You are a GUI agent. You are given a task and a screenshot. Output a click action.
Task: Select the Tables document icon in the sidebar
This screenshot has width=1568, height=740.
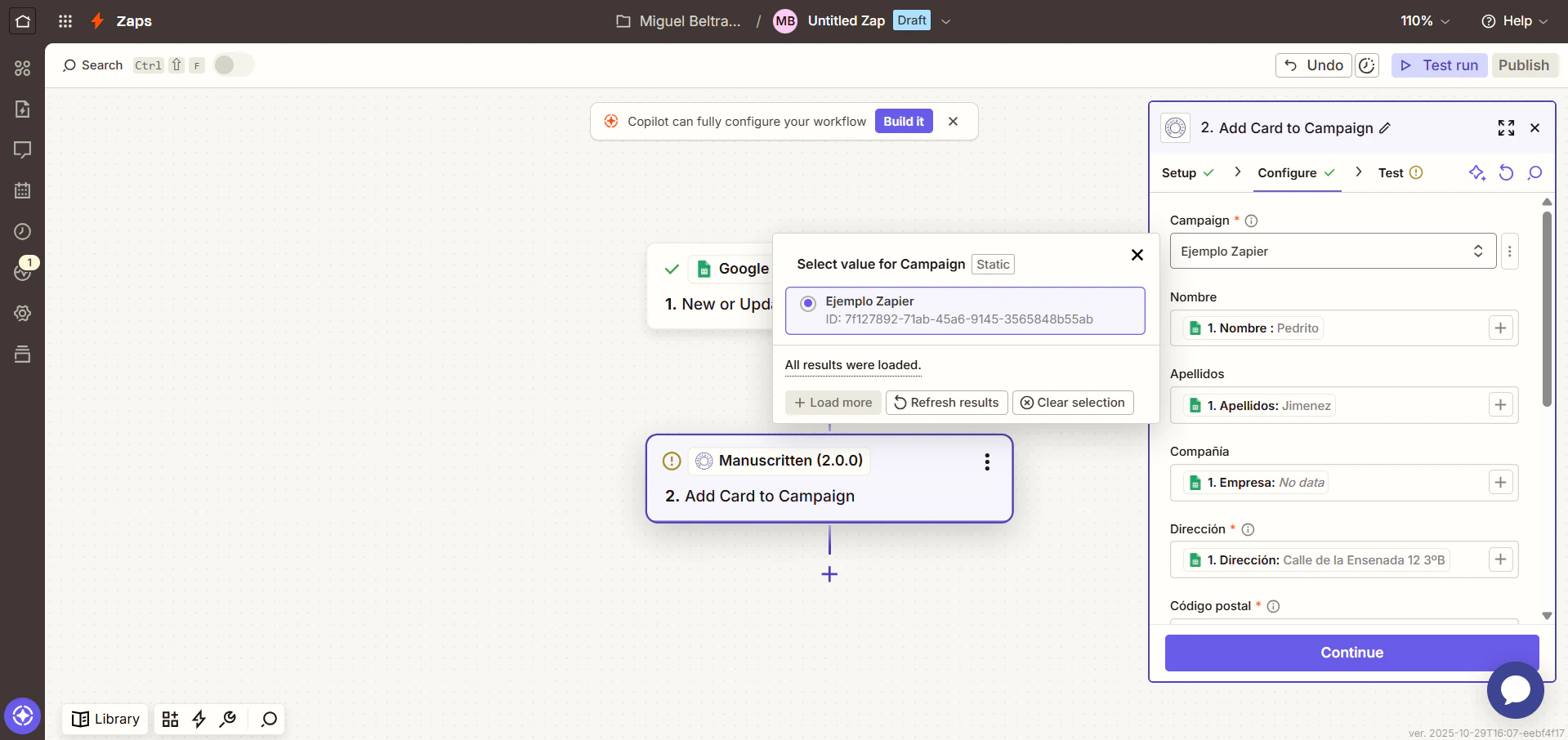pos(22,109)
